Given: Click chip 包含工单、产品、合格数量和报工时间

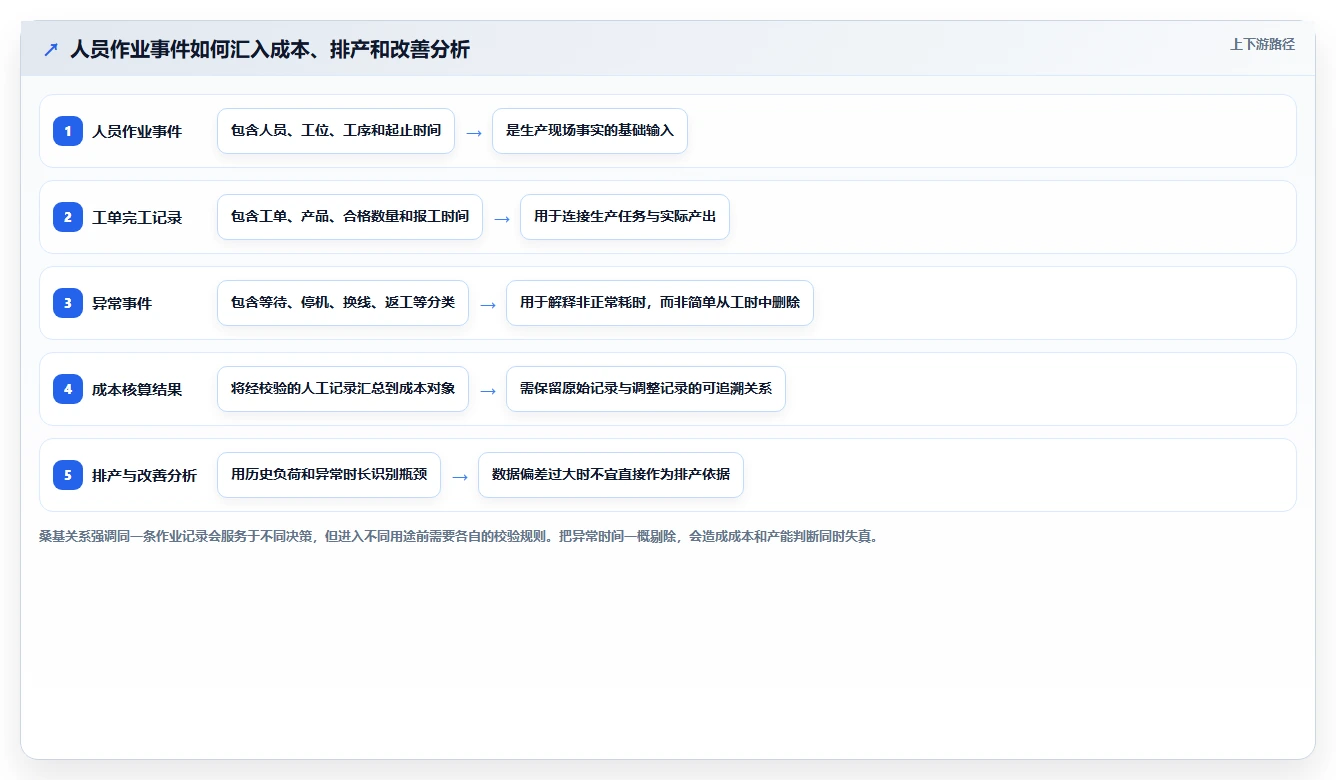Looking at the screenshot, I should (x=350, y=217).
